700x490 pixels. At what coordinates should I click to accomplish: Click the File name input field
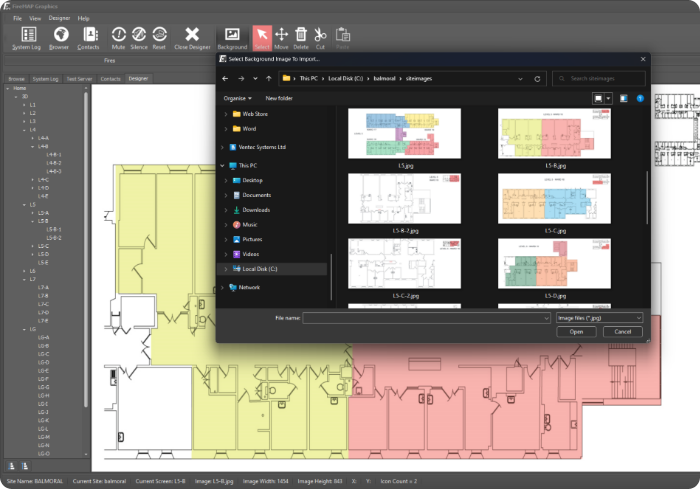tap(426, 317)
